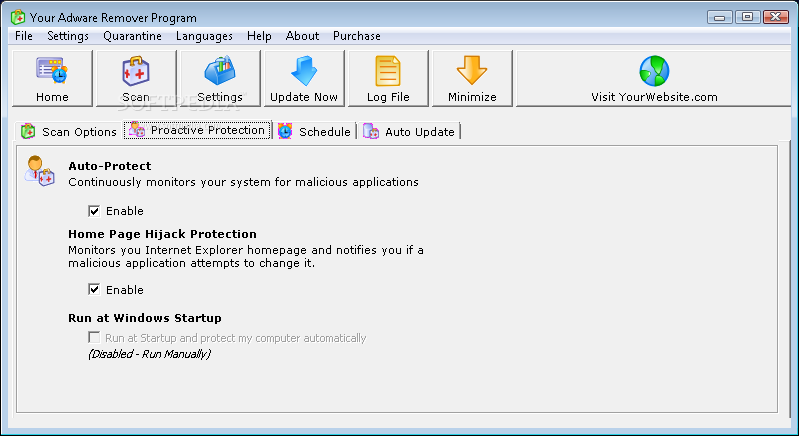Uncheck Home Page Hijack Protection Enable checkbox
This screenshot has height=436, width=799.
pos(94,290)
